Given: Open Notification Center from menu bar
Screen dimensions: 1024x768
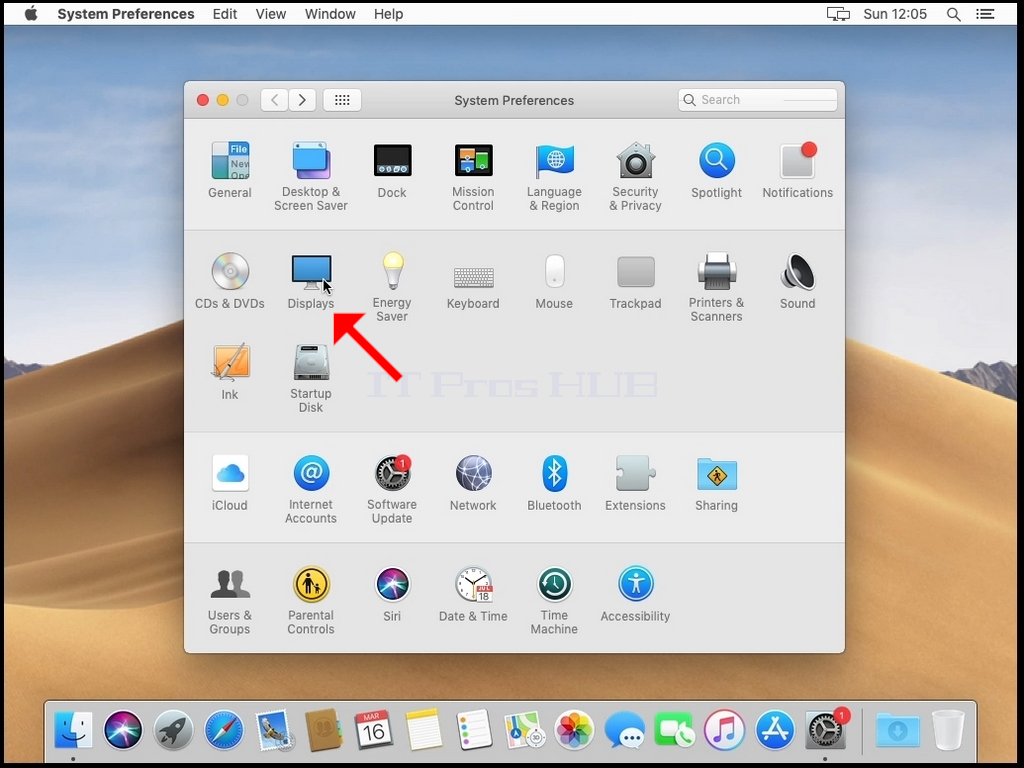Looking at the screenshot, I should click(x=985, y=14).
